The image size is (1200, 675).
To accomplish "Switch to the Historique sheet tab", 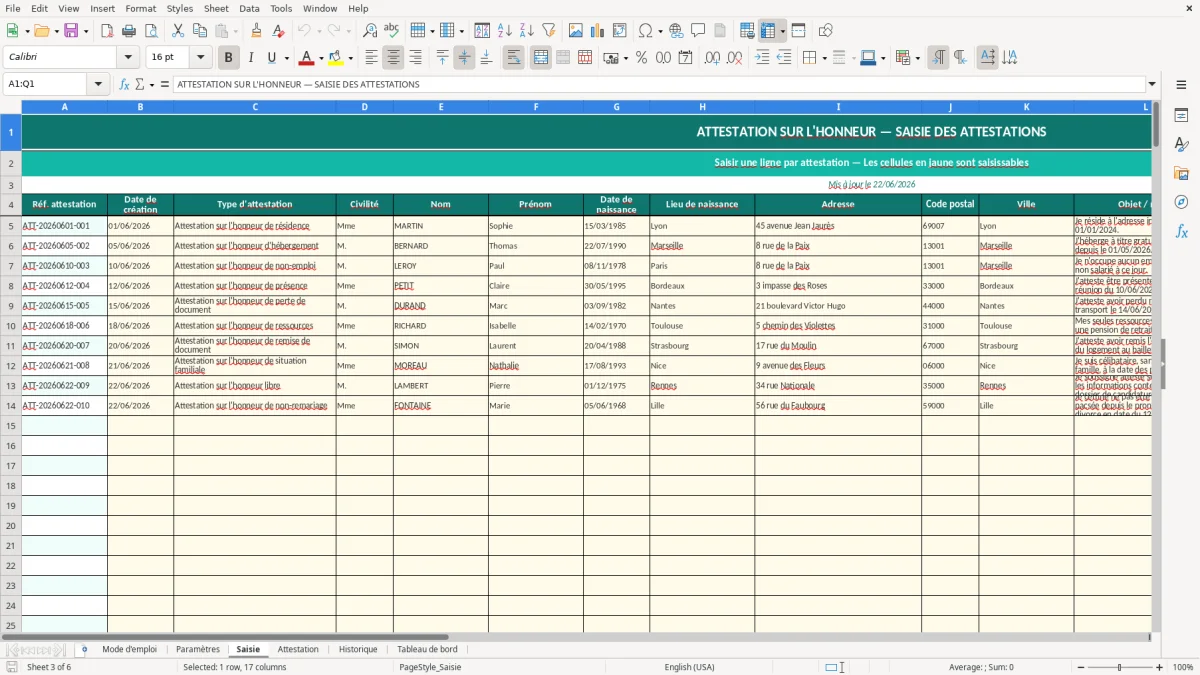I will pyautogui.click(x=358, y=649).
